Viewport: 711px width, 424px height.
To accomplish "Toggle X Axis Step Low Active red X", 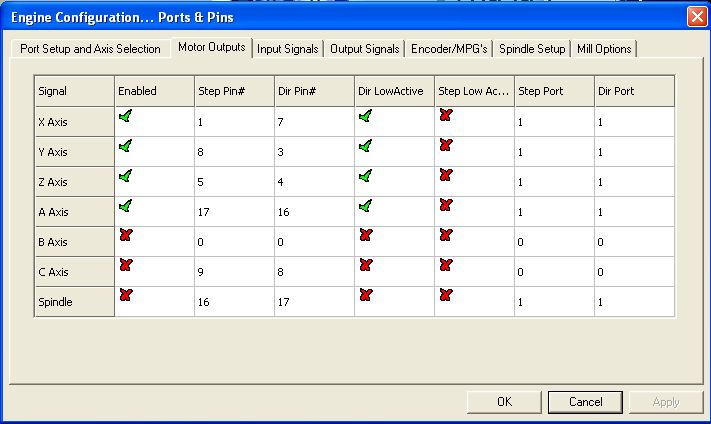I will [445, 116].
